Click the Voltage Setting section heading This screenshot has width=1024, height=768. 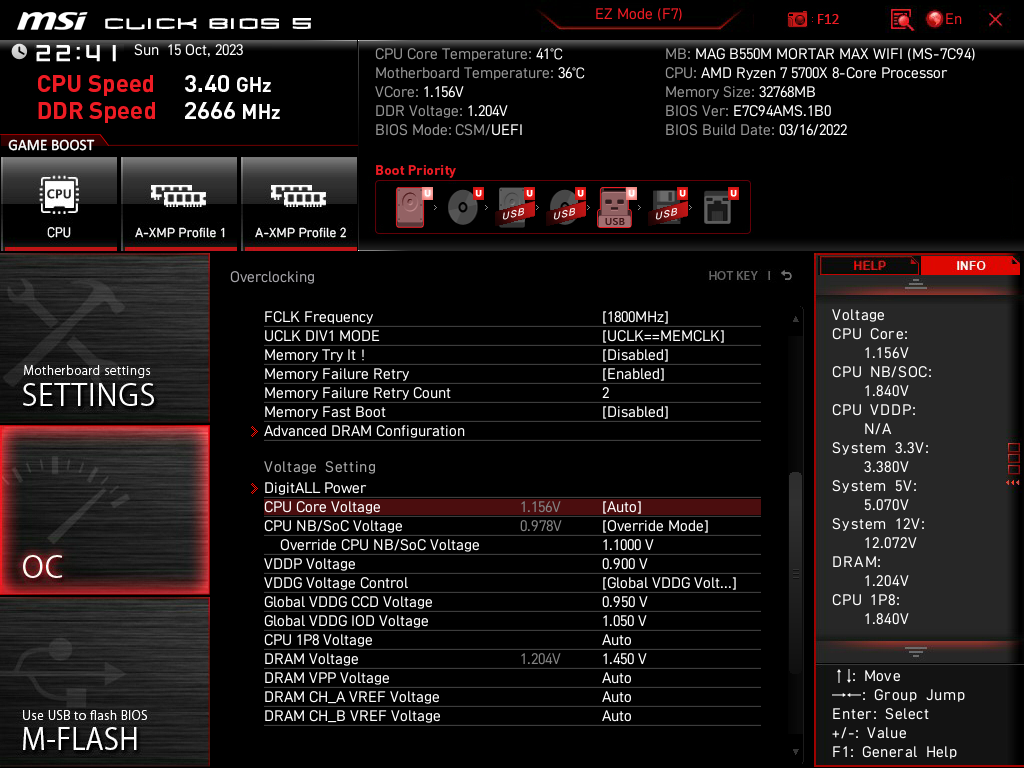(x=319, y=467)
